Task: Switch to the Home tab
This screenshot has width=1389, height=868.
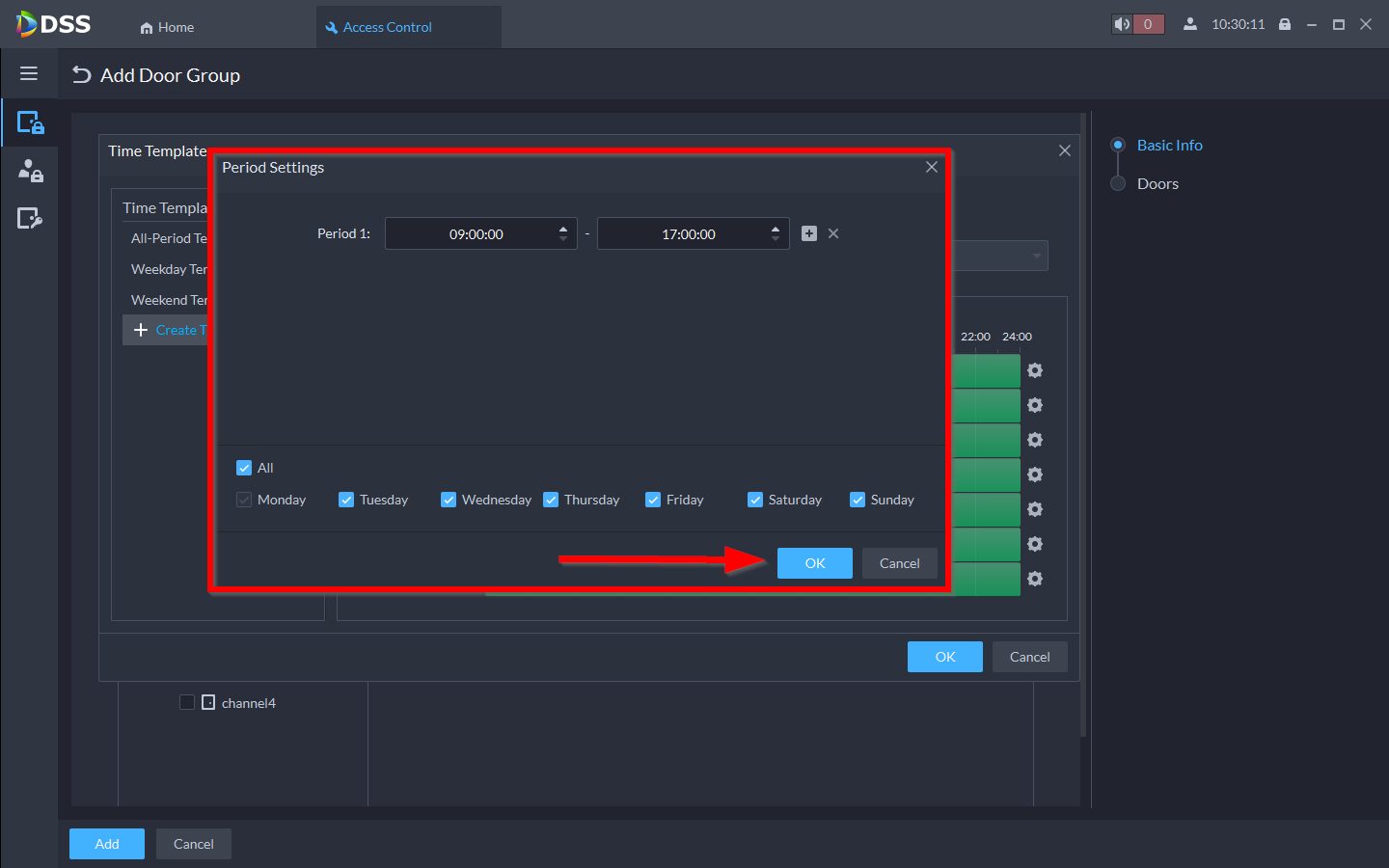Action: 167,27
